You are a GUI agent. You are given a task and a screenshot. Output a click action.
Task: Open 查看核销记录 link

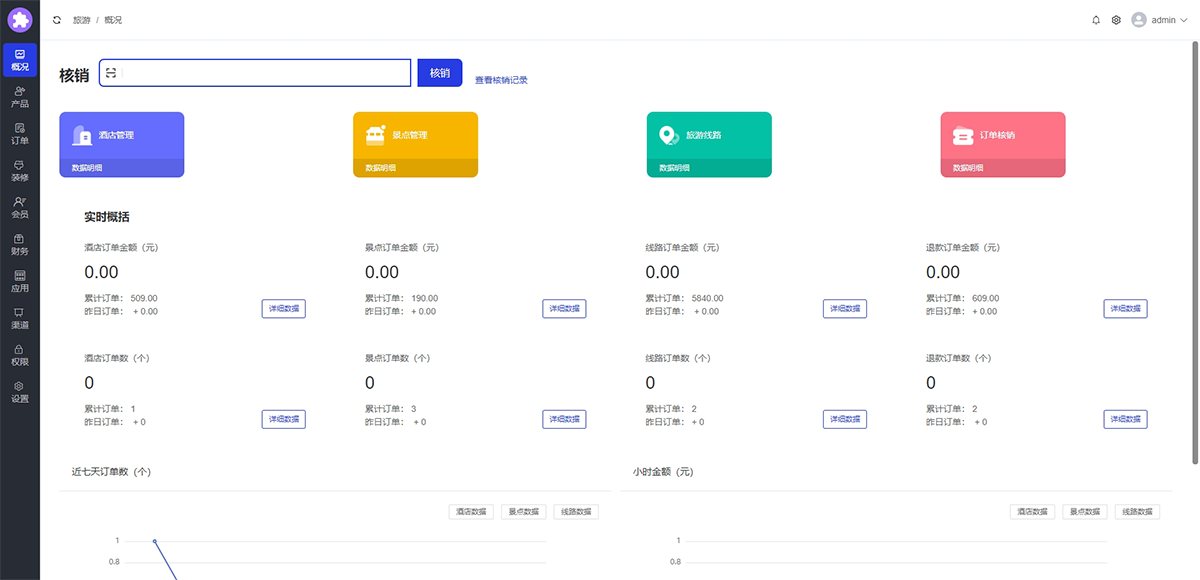(501, 80)
